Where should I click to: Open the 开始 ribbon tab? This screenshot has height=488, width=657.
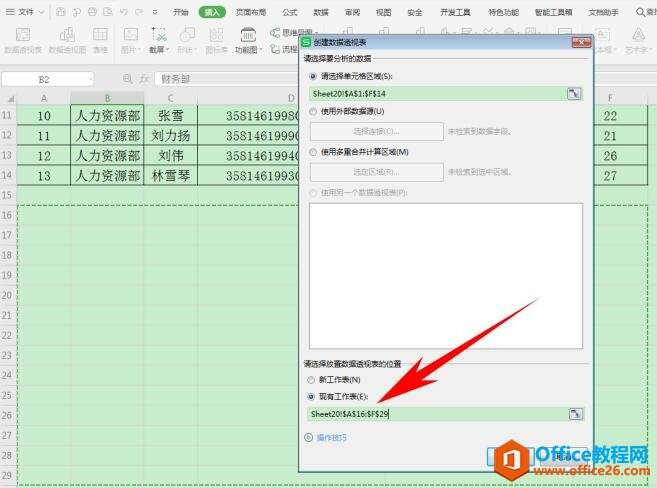point(180,12)
